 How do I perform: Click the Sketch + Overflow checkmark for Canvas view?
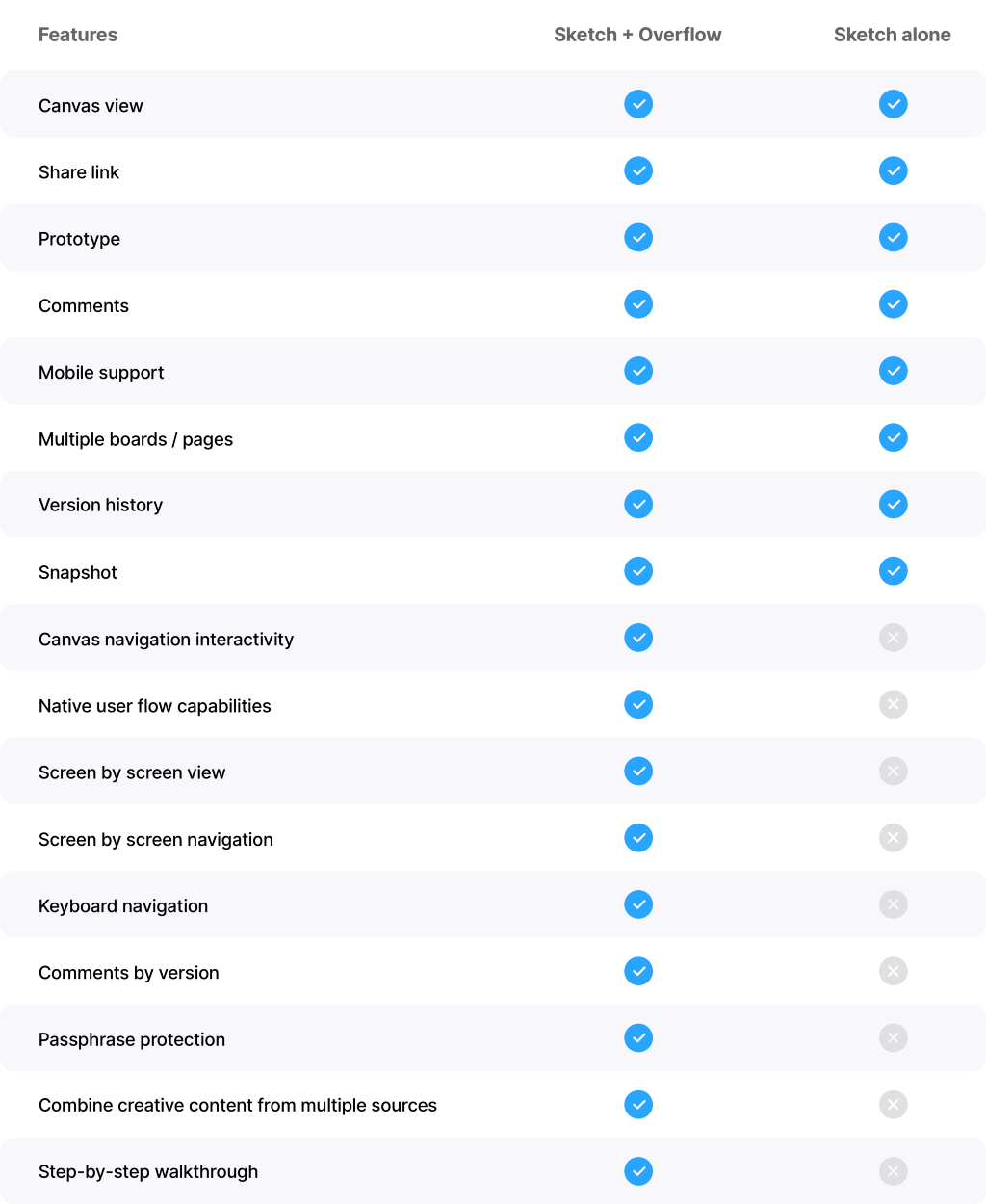638,104
